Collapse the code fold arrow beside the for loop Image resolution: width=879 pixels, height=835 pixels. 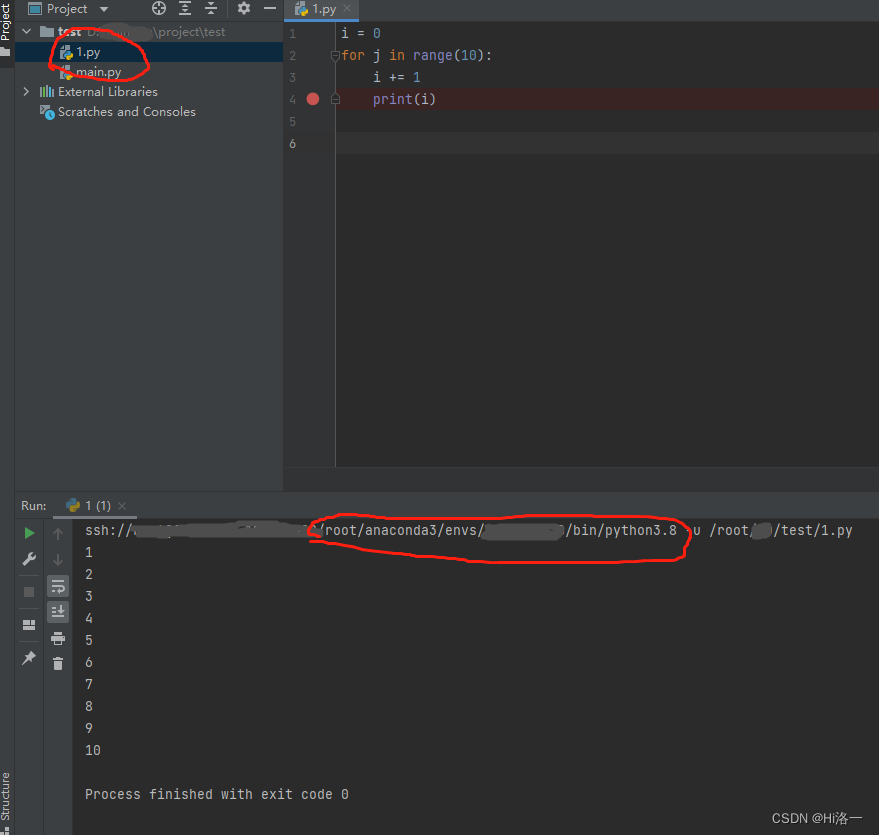(x=335, y=55)
